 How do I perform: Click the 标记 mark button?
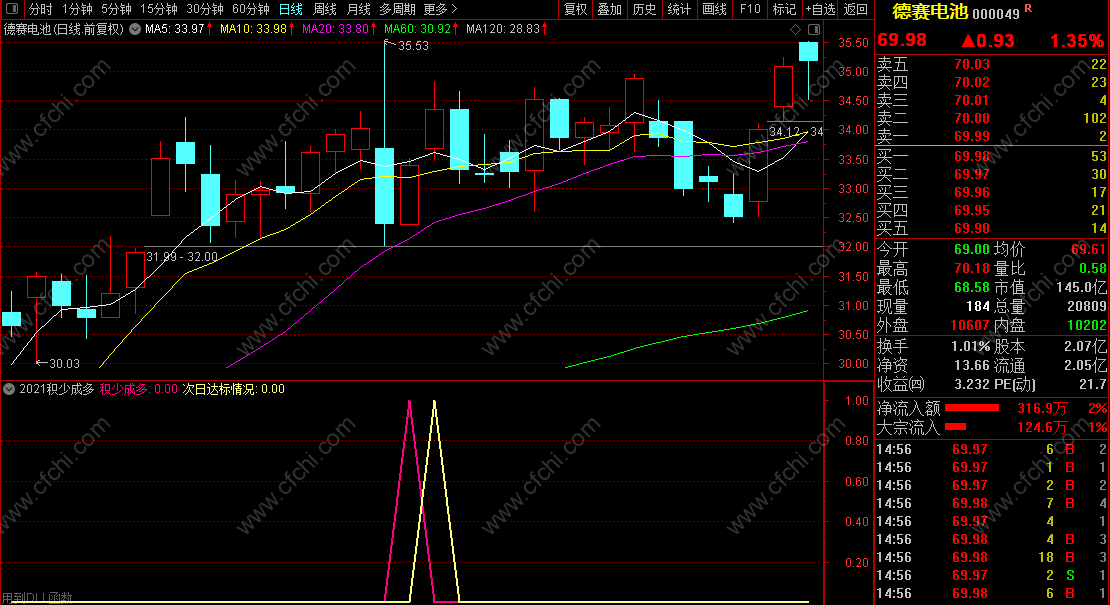point(784,9)
